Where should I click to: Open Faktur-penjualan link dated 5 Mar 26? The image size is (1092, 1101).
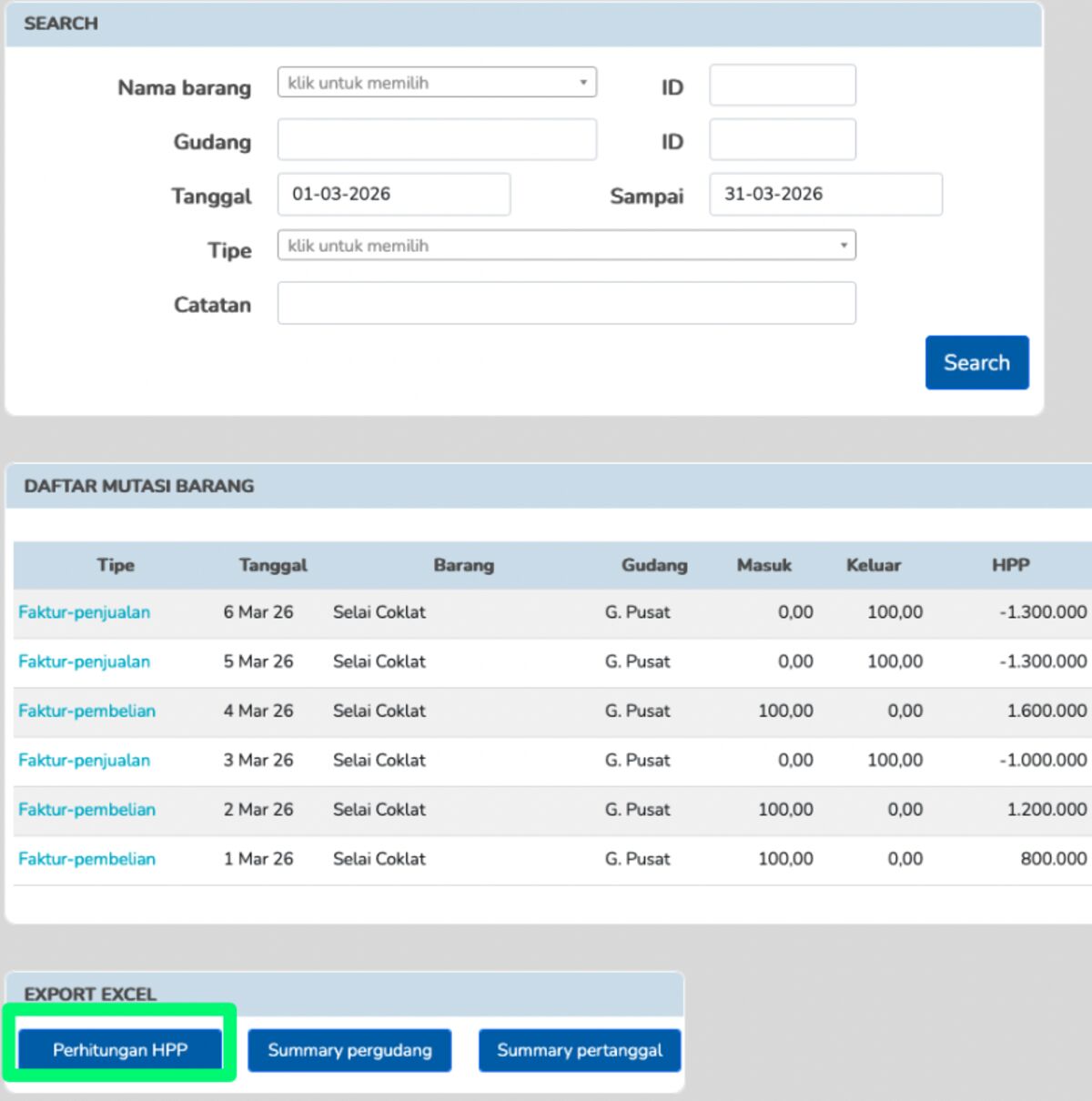(85, 662)
